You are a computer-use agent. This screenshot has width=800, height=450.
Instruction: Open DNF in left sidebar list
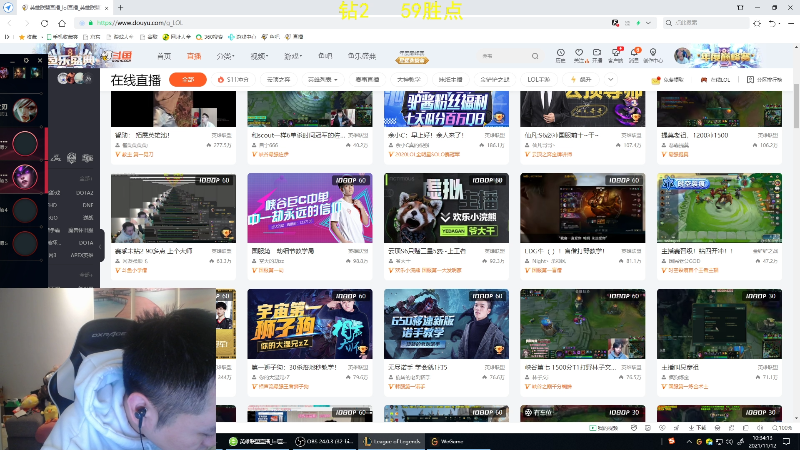coord(88,205)
